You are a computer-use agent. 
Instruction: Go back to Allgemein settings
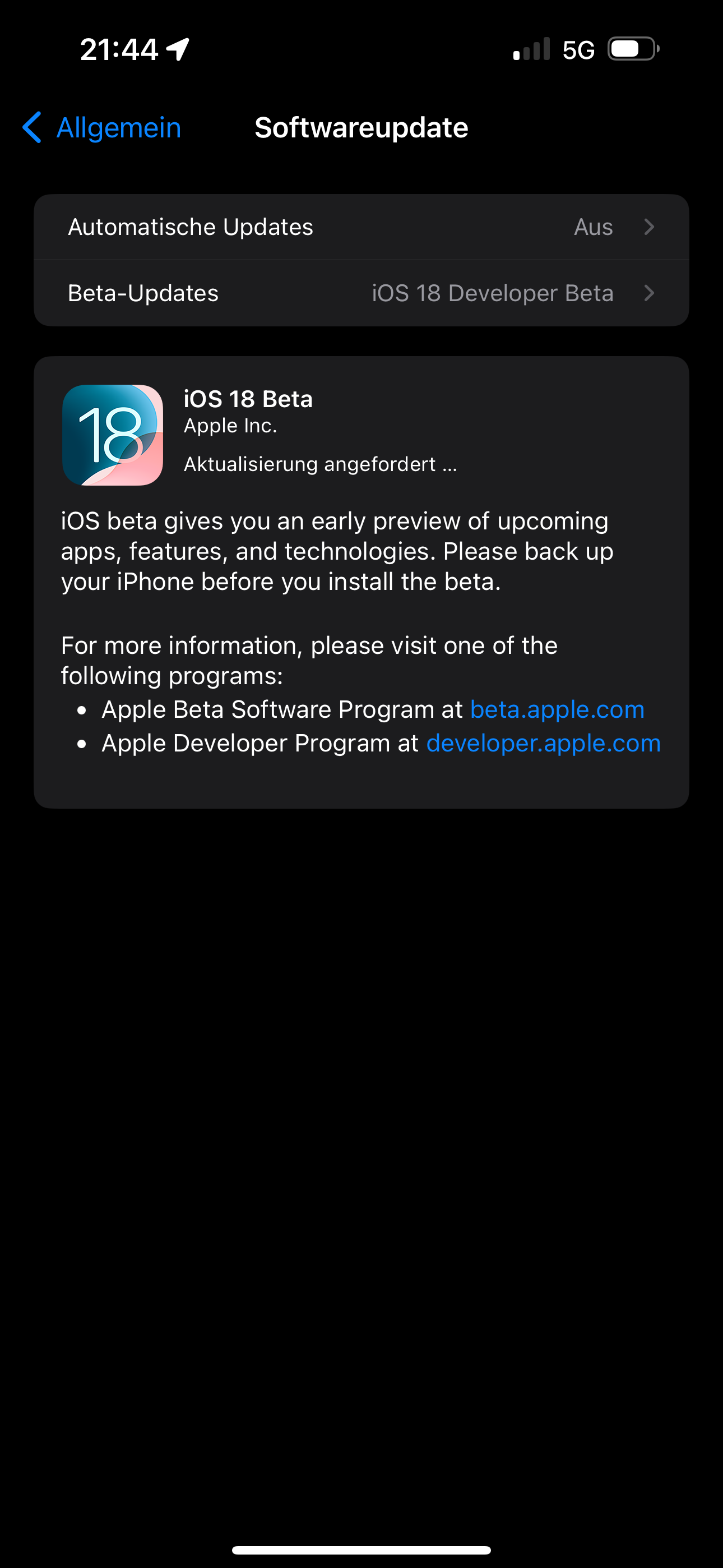pyautogui.click(x=101, y=127)
